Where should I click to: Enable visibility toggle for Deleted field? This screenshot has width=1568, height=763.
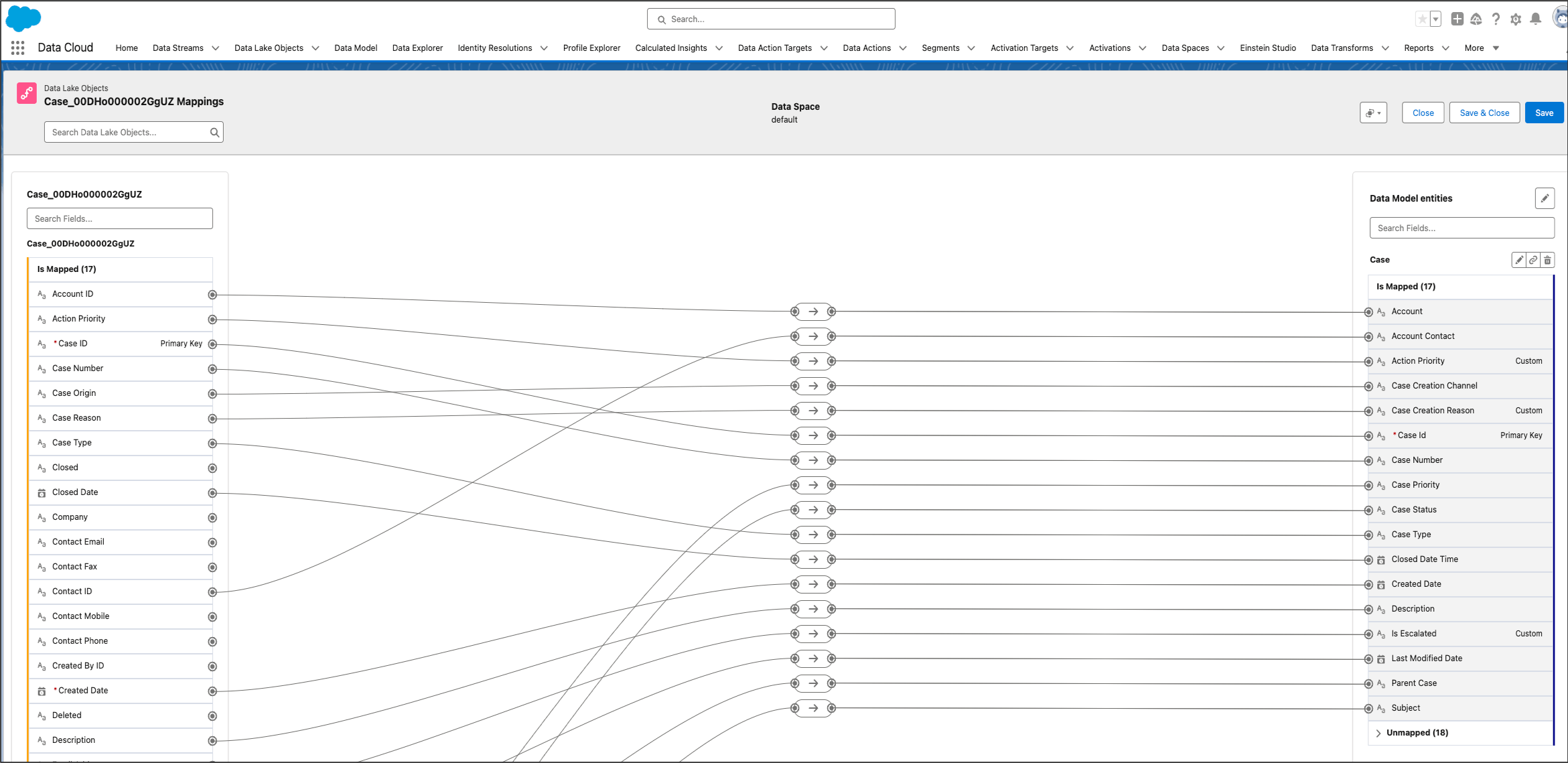[x=211, y=715]
